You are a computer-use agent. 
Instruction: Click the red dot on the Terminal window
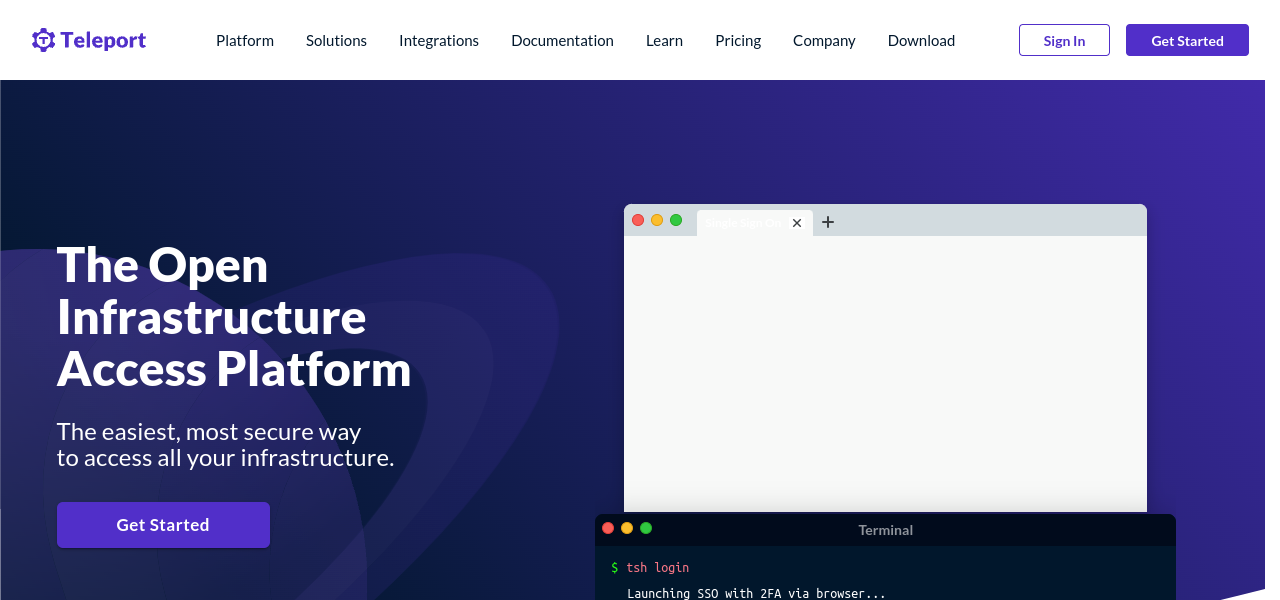pyautogui.click(x=608, y=528)
